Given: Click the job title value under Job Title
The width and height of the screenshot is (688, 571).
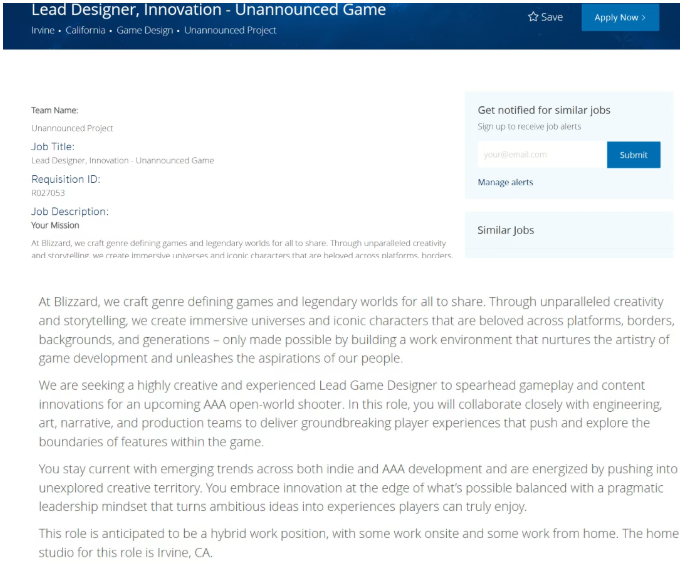Looking at the screenshot, I should point(122,160).
